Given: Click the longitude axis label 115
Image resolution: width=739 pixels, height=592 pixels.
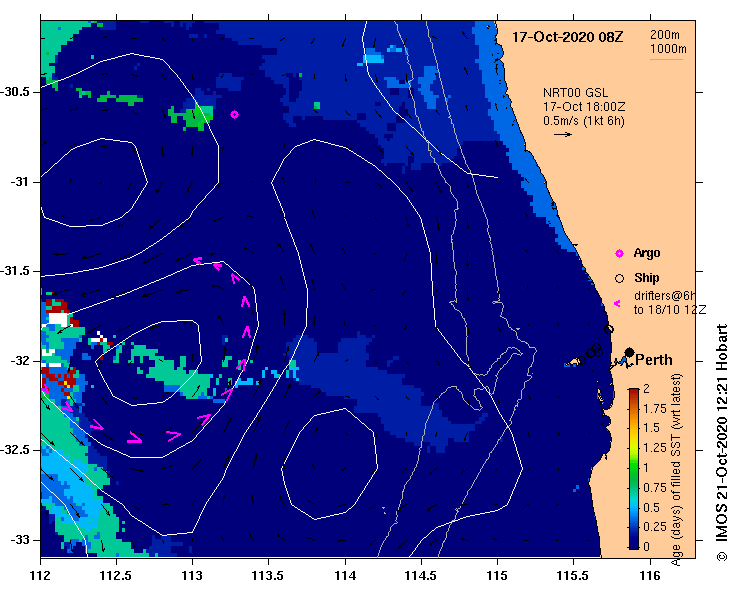Looking at the screenshot, I should coord(497,576).
